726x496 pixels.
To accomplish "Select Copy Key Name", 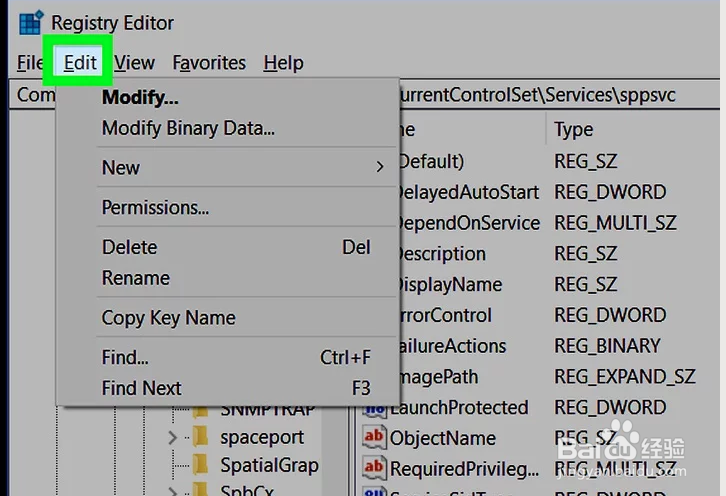I will (168, 318).
